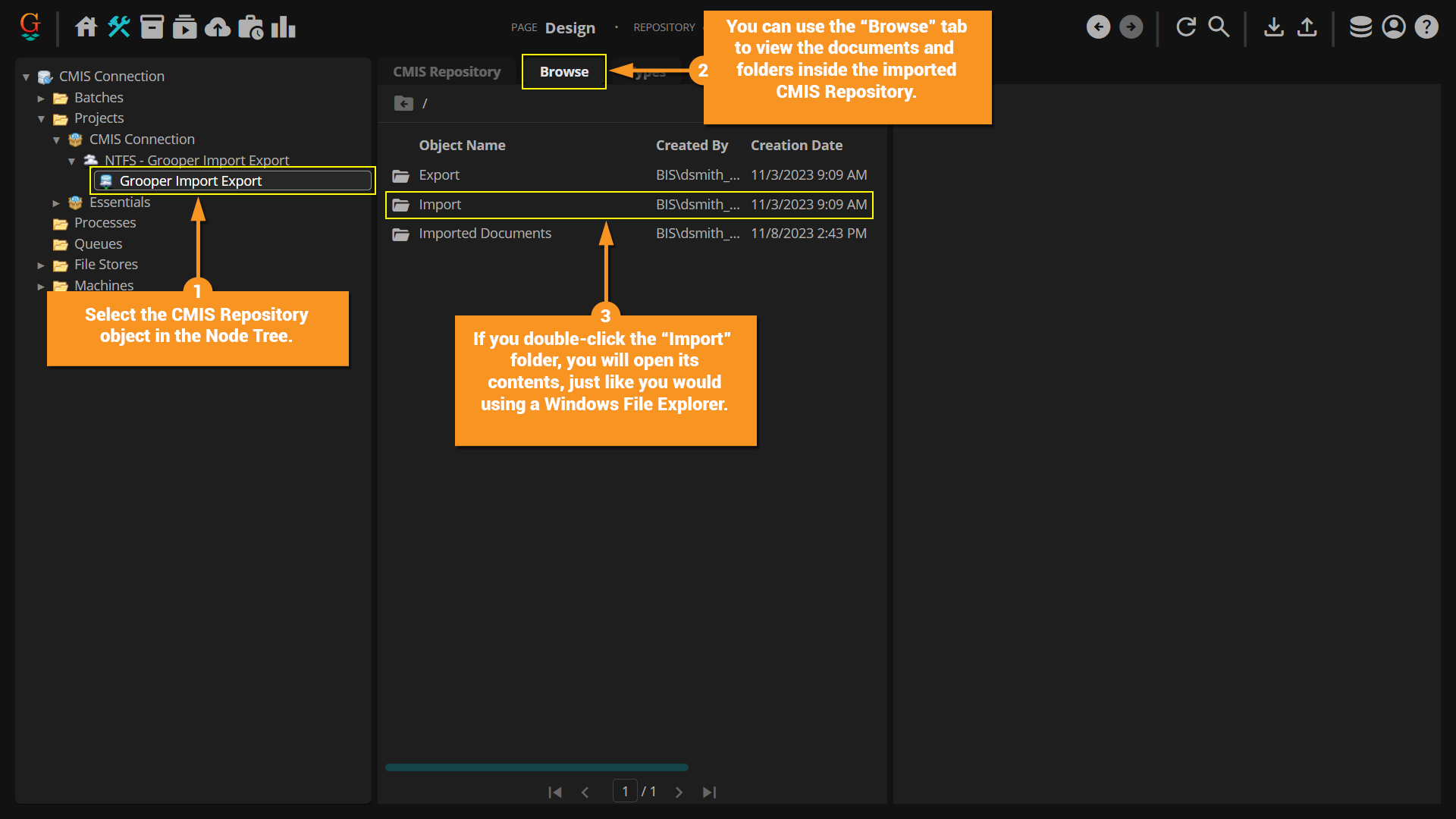
Task: Click the go up folder icon
Action: tap(403, 103)
